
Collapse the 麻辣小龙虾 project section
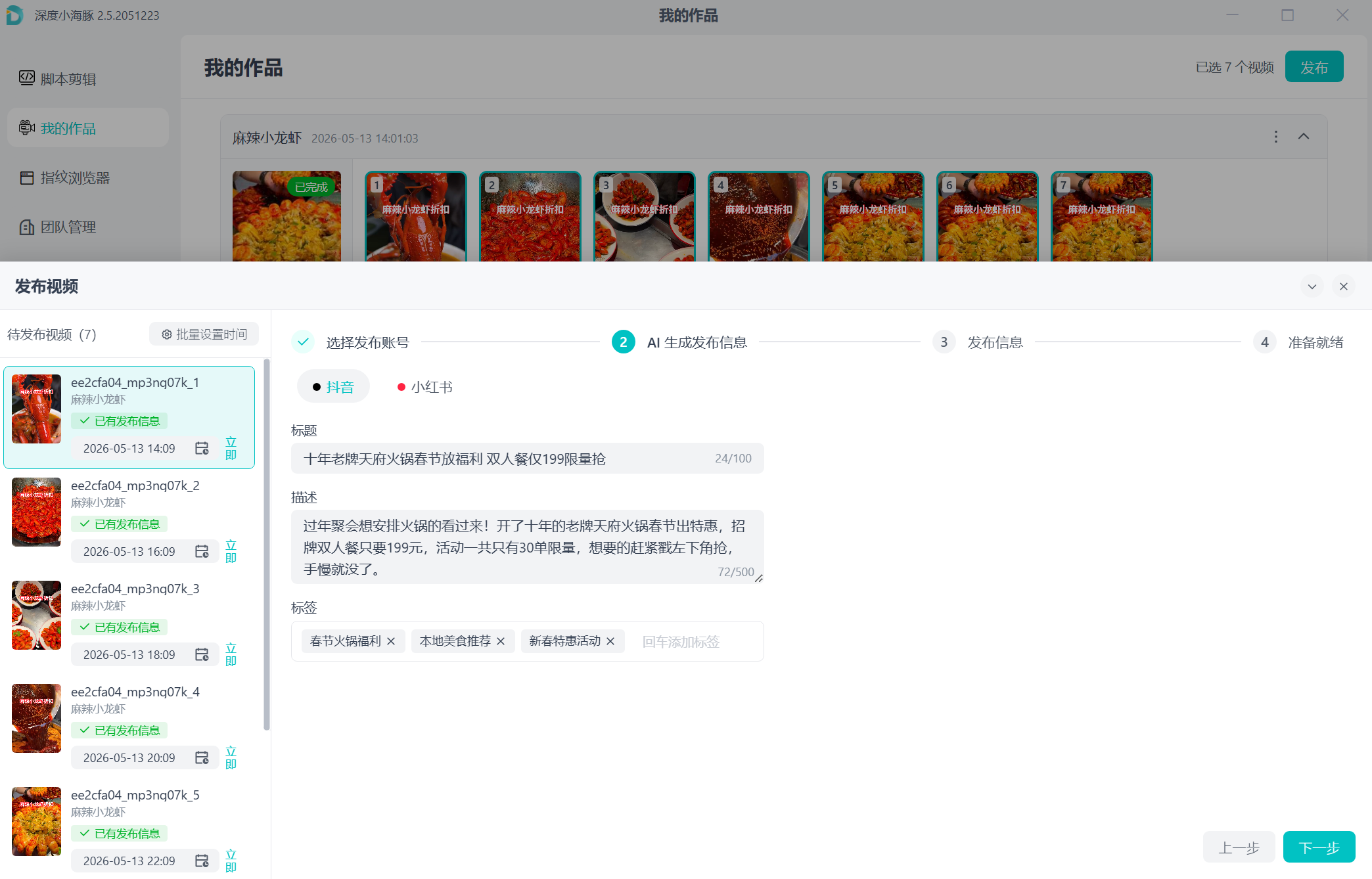click(1304, 137)
